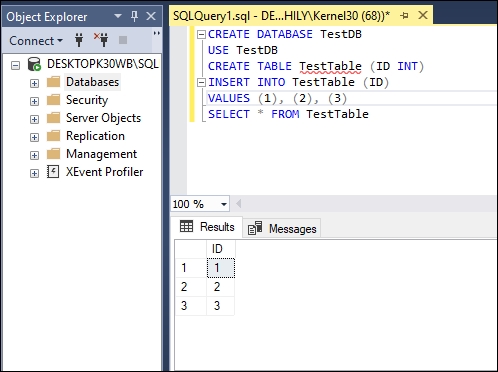Close the SQLQuery1.sql tab
The height and width of the screenshot is (372, 498).
coord(423,15)
